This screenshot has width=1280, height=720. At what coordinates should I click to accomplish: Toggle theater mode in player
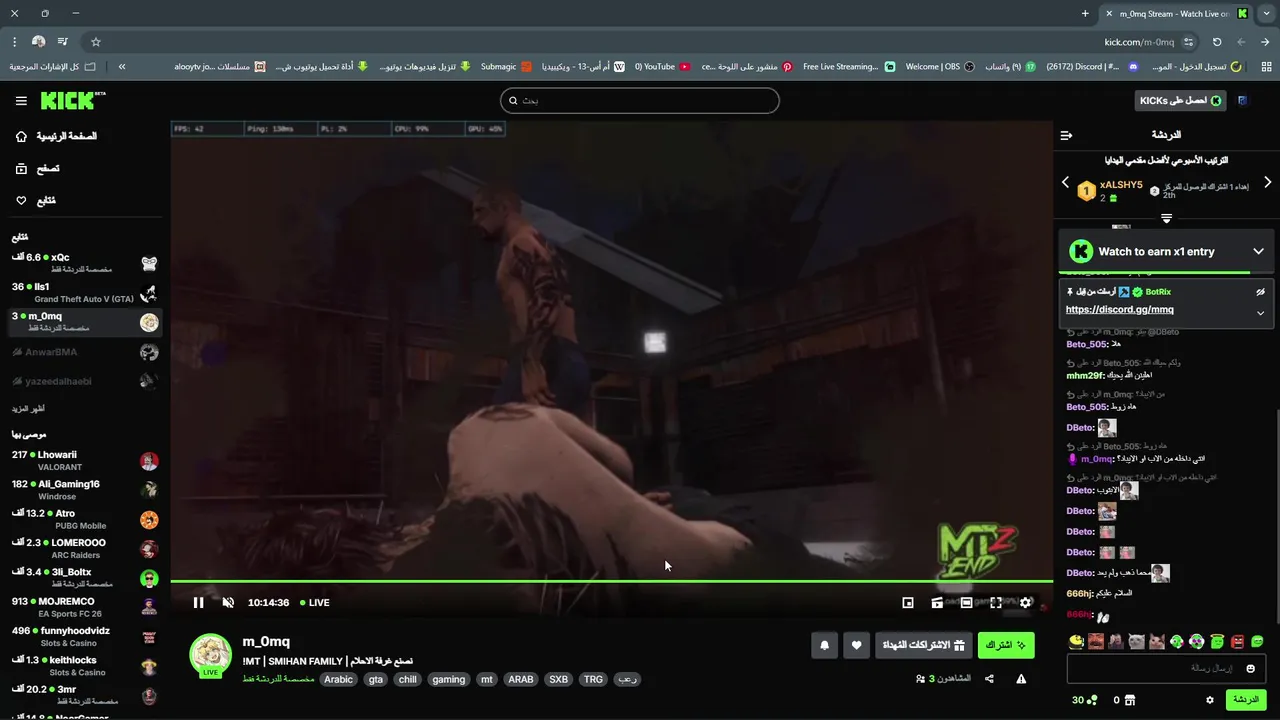966,602
